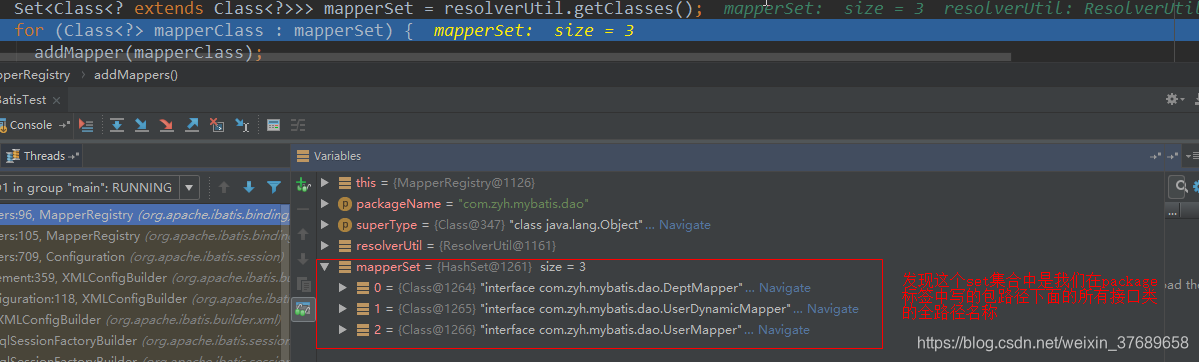Click Navigate link for superType
Screen dimensions: 1199x362
pos(685,225)
